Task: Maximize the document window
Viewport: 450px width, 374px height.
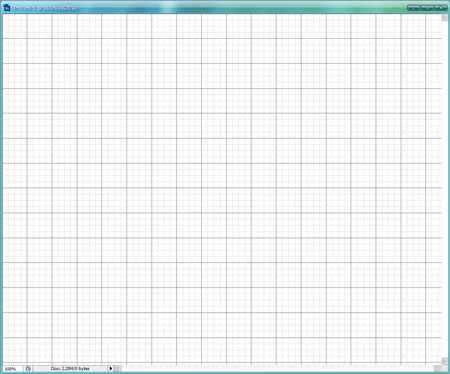Action: pyautogui.click(x=427, y=7)
